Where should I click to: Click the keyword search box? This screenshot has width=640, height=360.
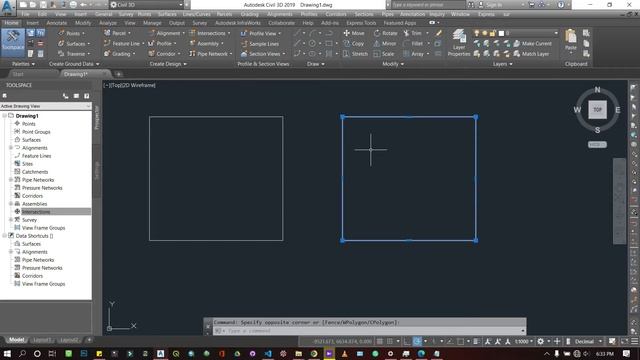[428, 5]
